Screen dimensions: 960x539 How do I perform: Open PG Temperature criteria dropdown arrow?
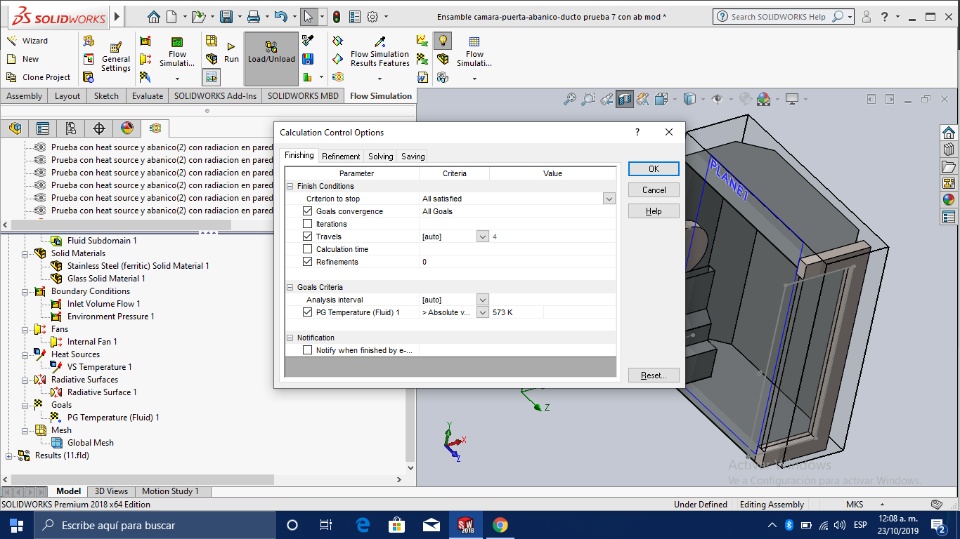pos(482,312)
